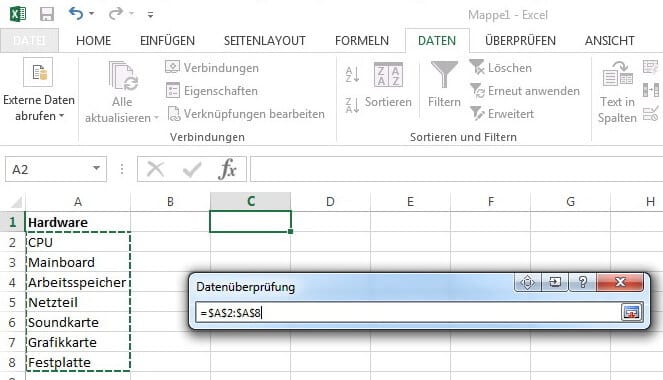Click the Save icon in quick access toolbar
663x380 pixels.
pos(47,14)
